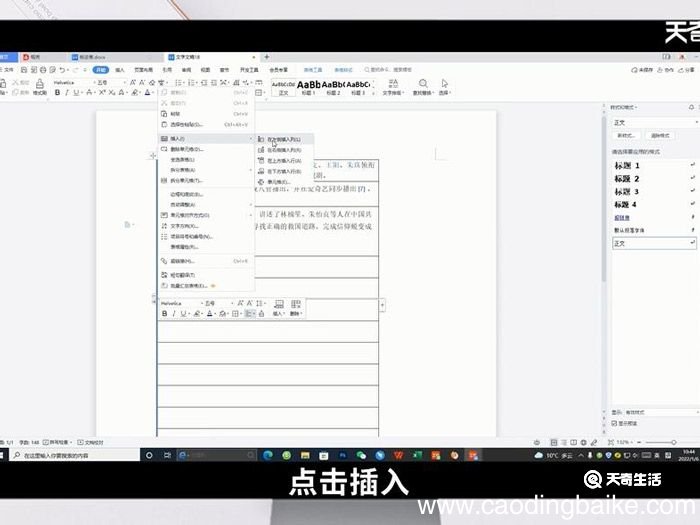This screenshot has height=525, width=700.
Task: Click the Undo arrow in quick access toolbar
Action: (x=62, y=70)
